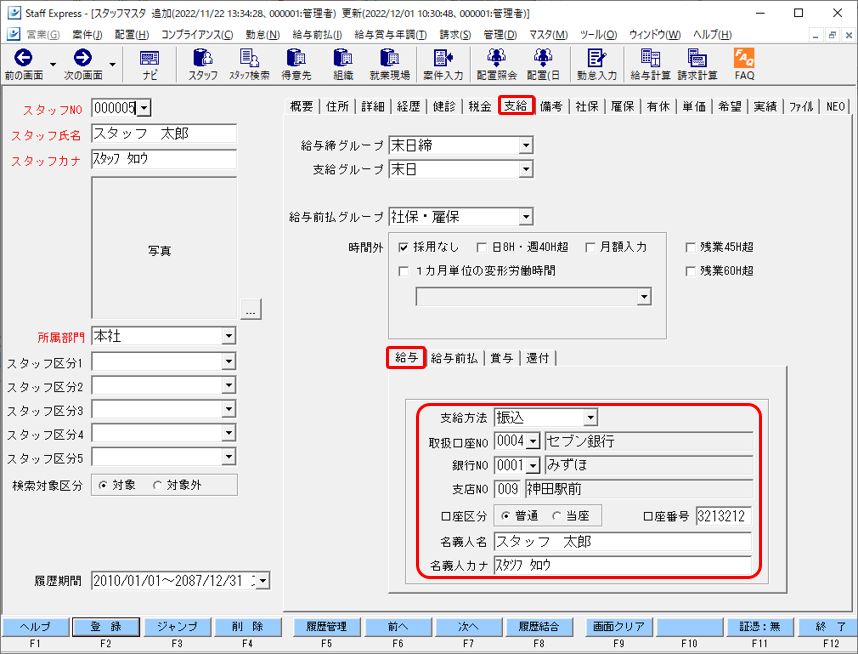Screen dimensions: 858x654
Task: Expand the 所属部門 dropdown
Action: click(229, 336)
